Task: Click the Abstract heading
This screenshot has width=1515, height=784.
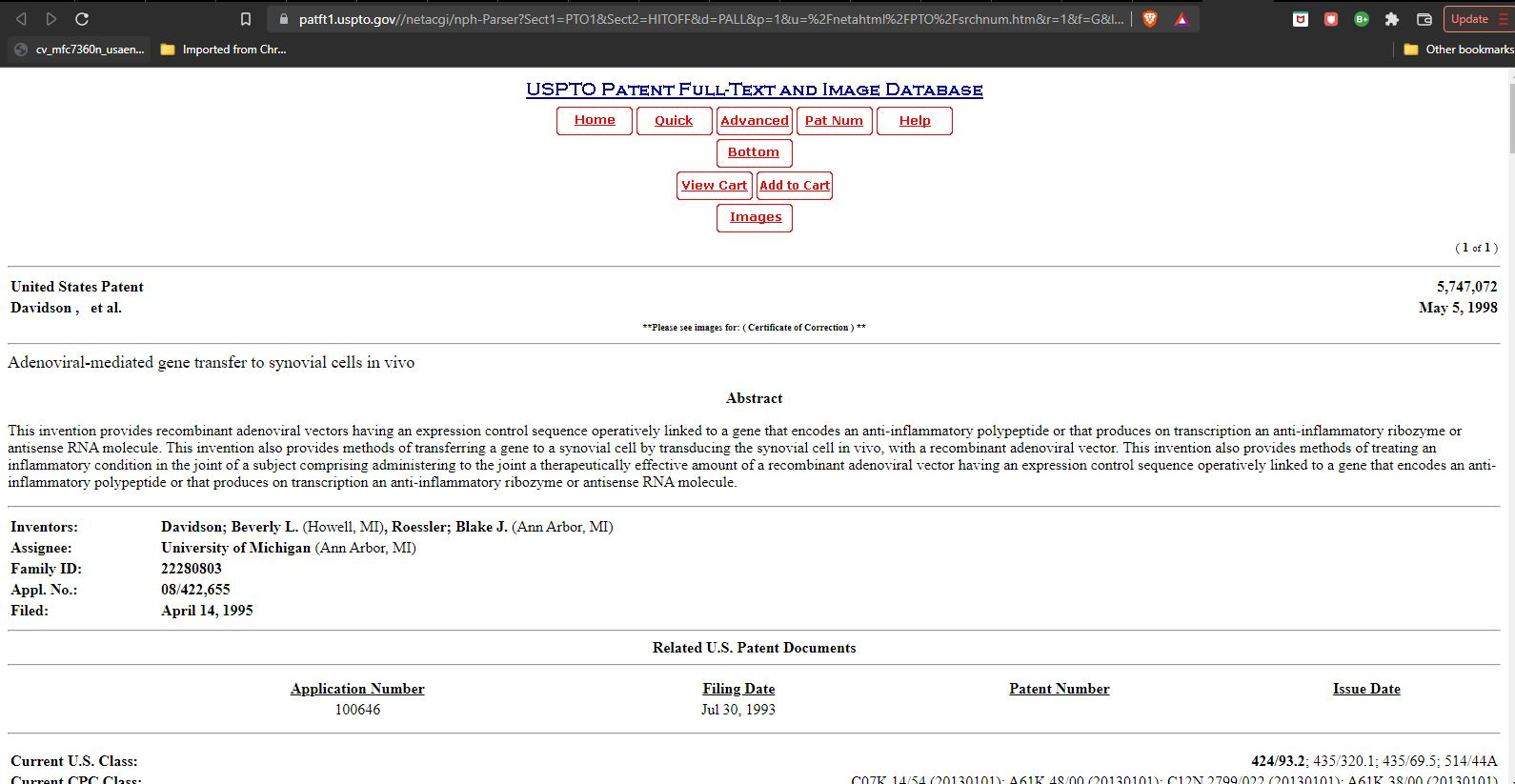Action: tap(754, 398)
